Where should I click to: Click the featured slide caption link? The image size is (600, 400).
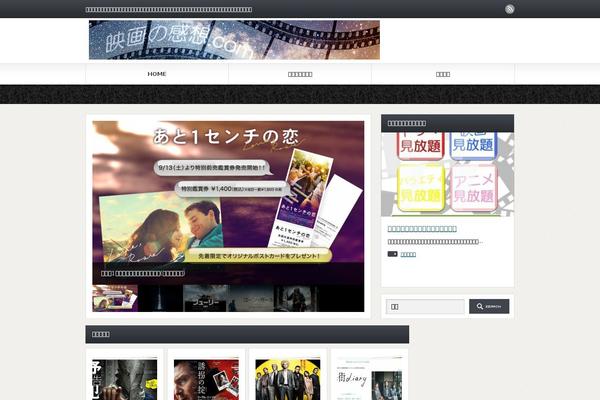[x=143, y=273]
